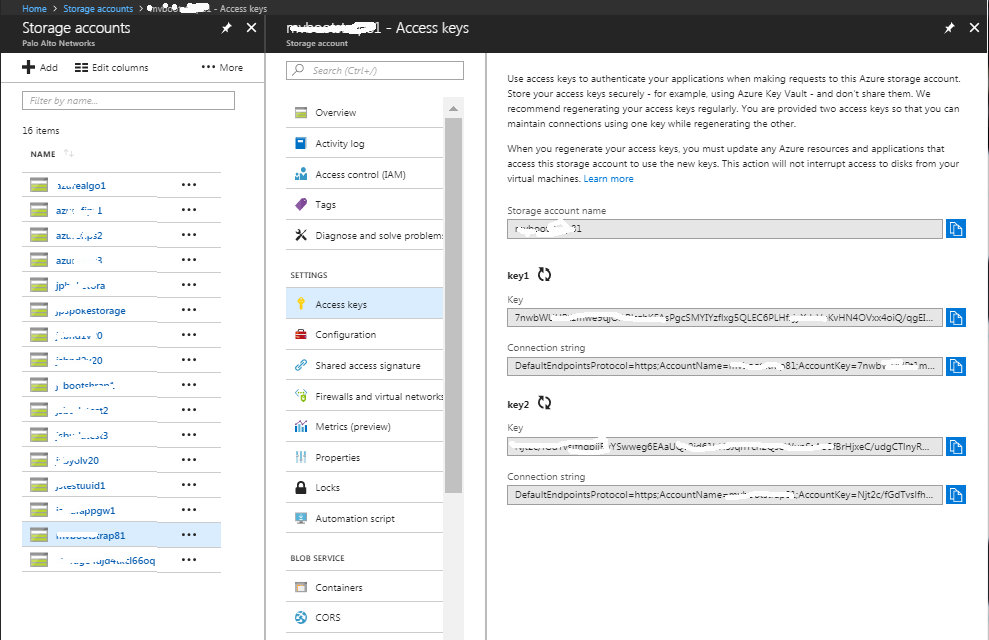Sort the list by NAME column

click(43, 154)
